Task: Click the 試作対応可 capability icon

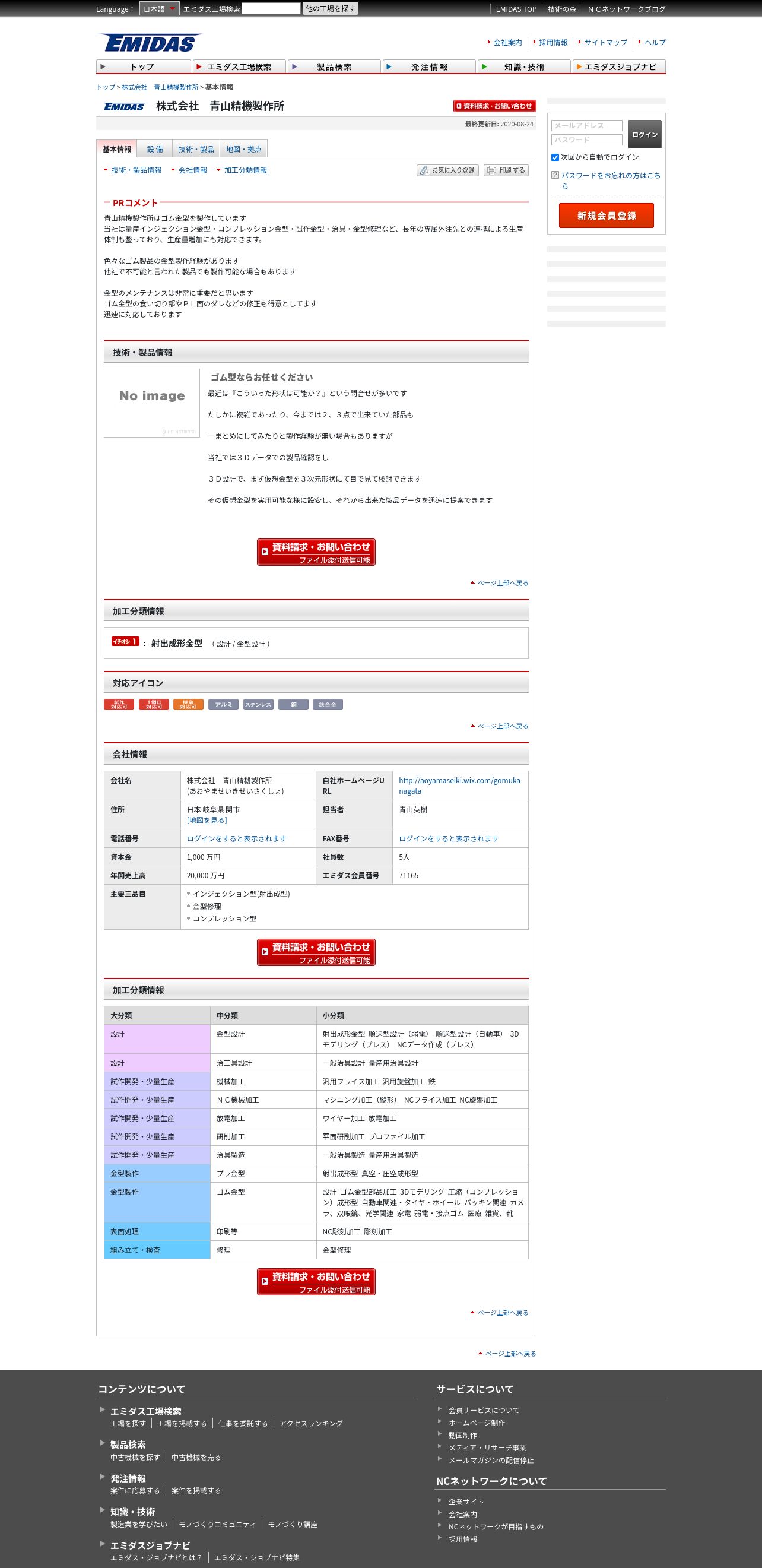Action: (119, 704)
